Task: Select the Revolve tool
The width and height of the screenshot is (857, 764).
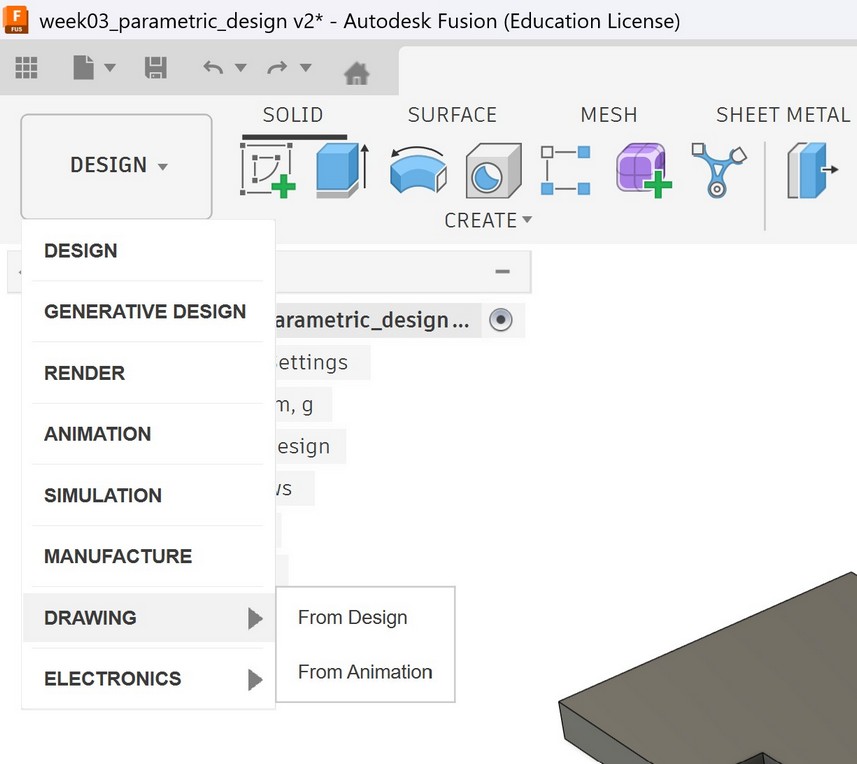Action: [419, 170]
